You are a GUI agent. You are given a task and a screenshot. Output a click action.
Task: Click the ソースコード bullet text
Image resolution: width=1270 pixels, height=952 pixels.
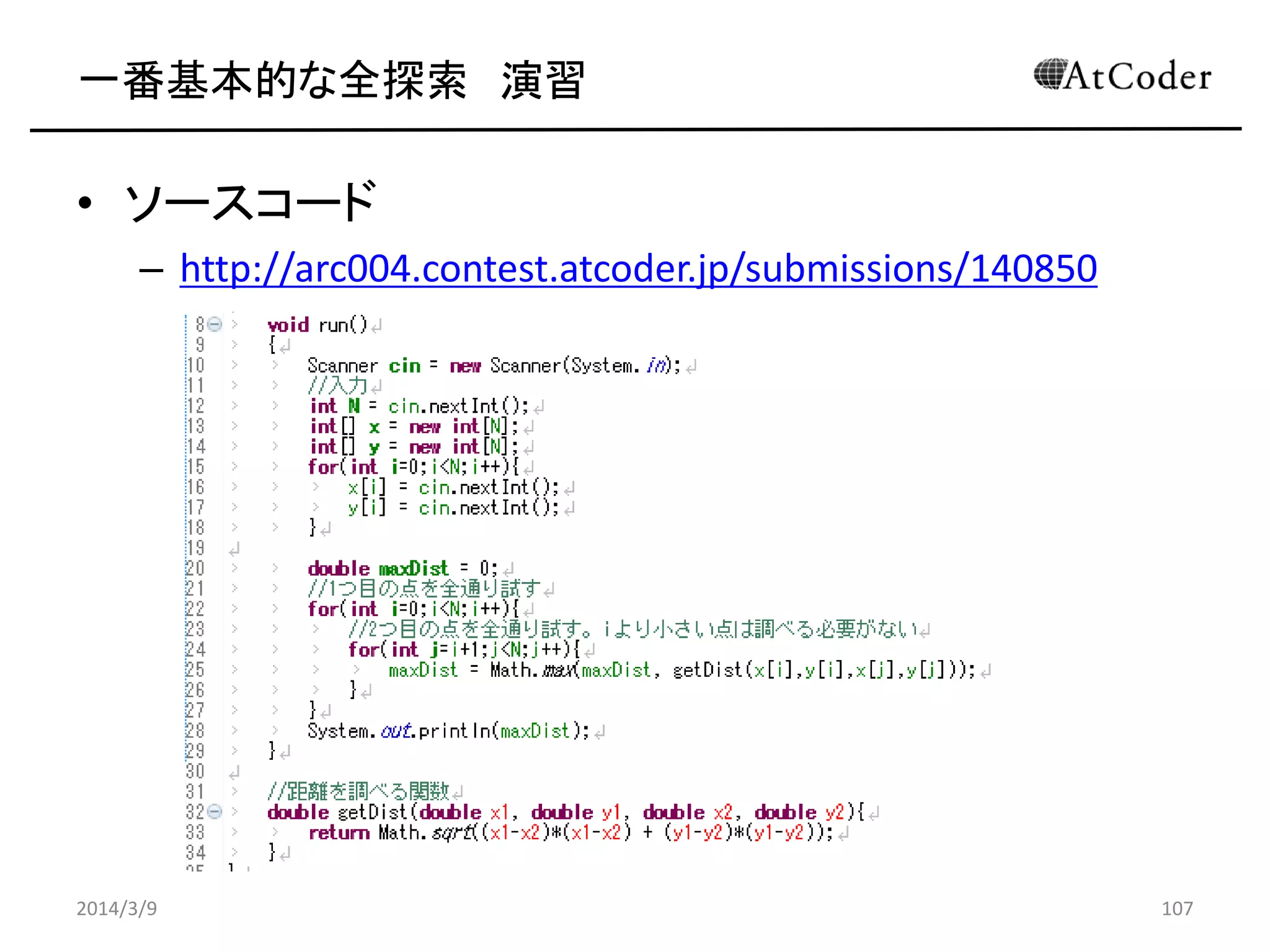coord(251,202)
